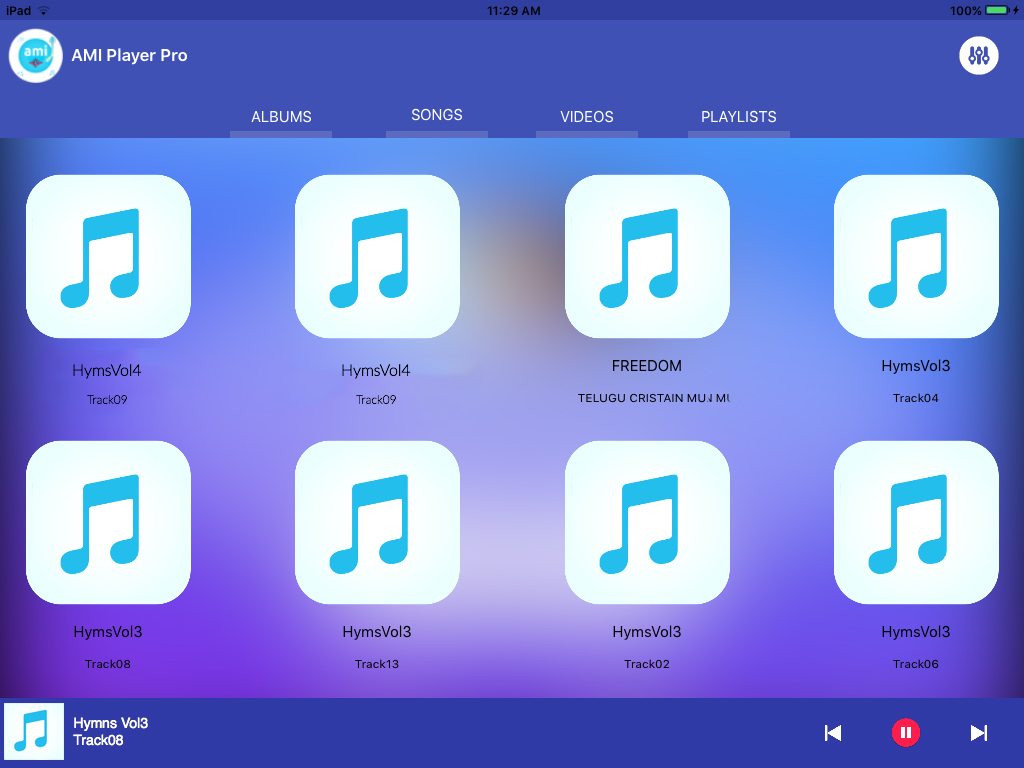
Task: Open HymsVol3 Track08 music icon
Action: (108, 522)
